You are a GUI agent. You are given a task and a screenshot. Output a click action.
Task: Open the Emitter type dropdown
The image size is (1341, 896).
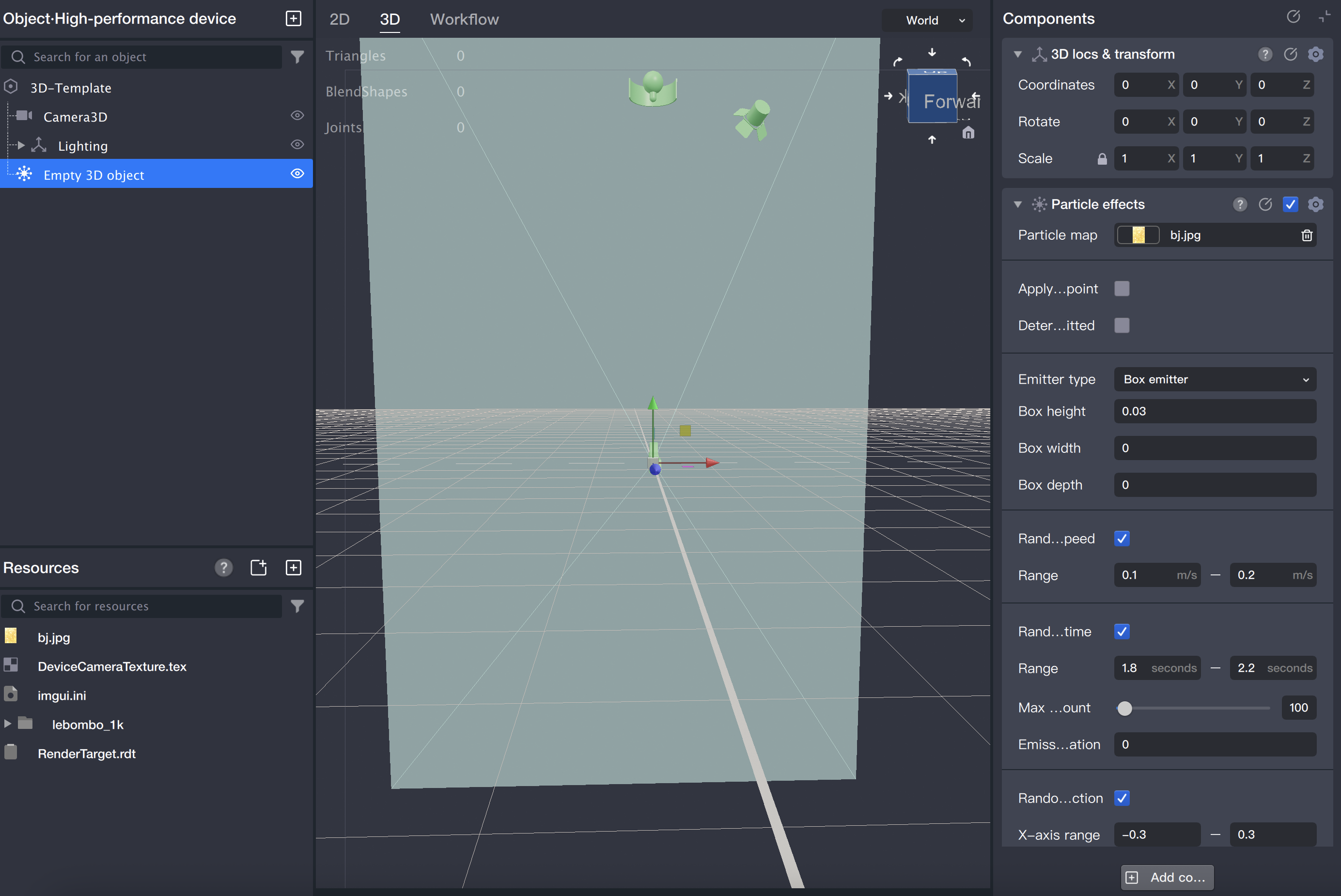[1215, 379]
